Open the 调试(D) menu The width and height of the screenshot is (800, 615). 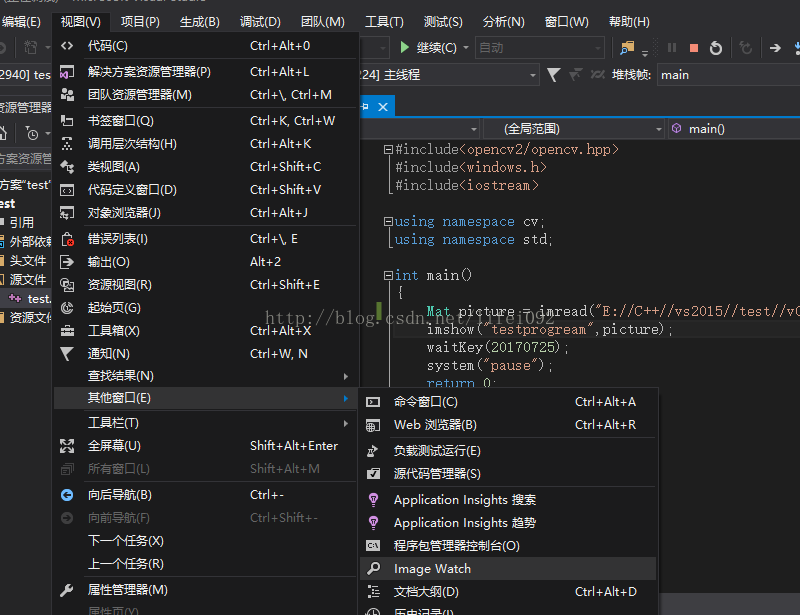pos(260,22)
